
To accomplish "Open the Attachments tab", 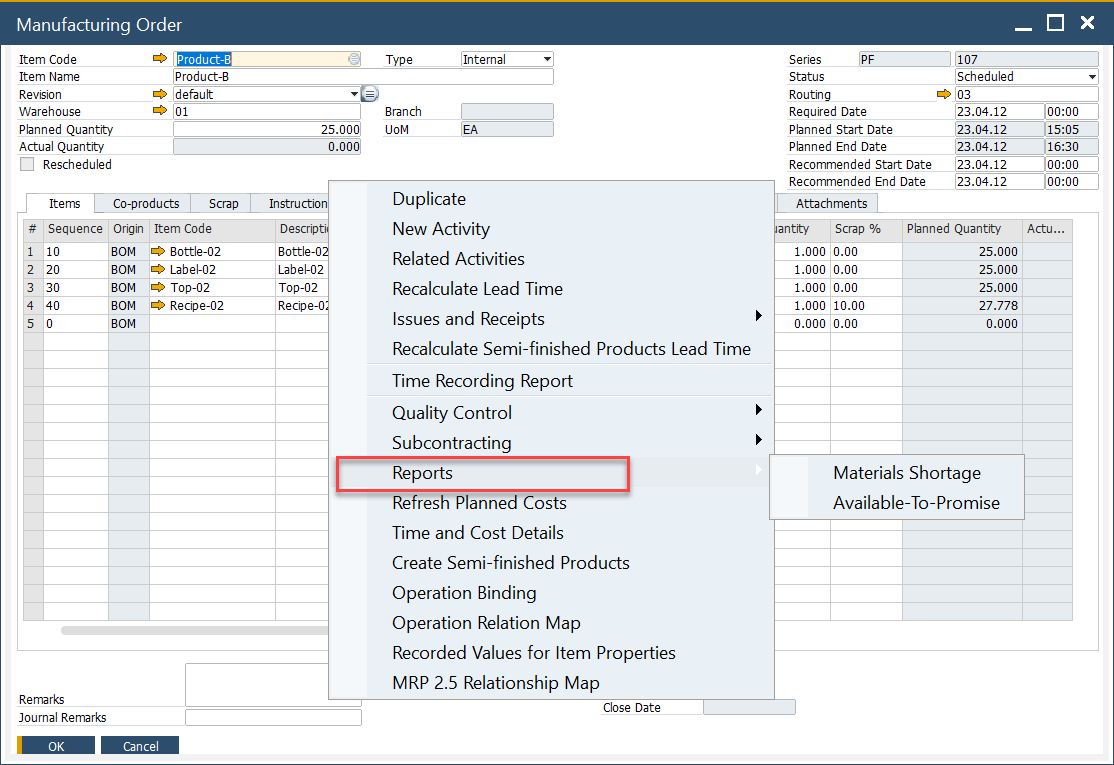I will point(831,203).
